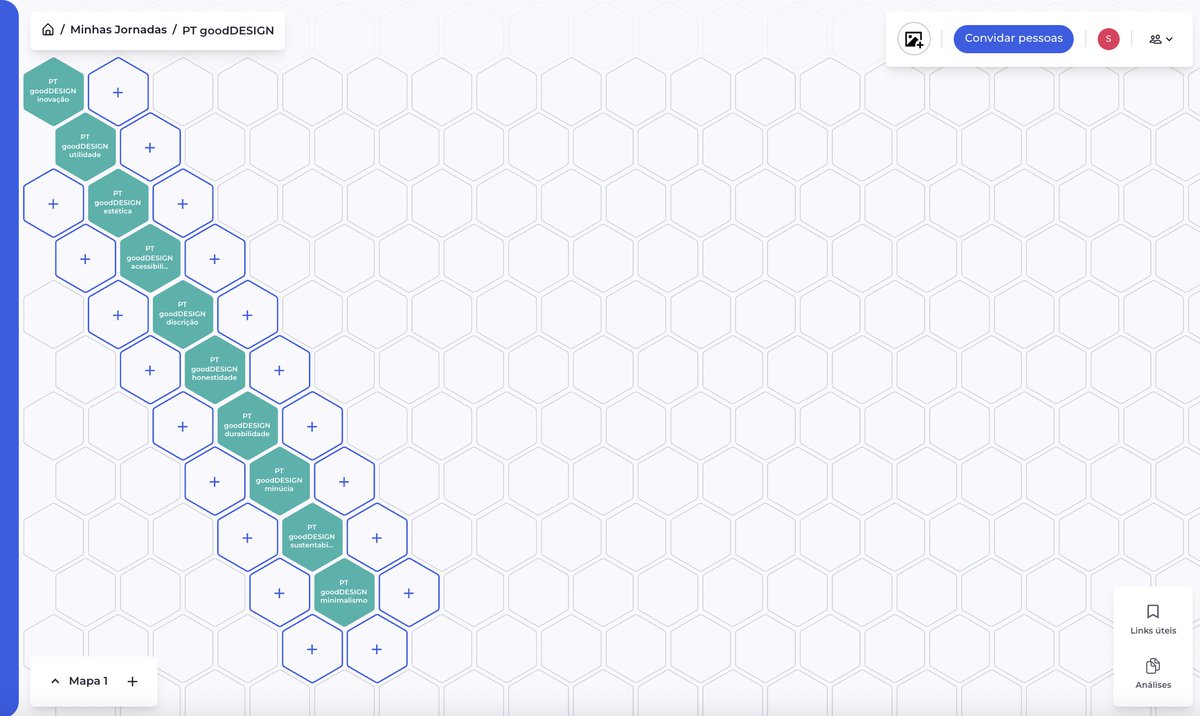Image resolution: width=1200 pixels, height=716 pixels.
Task: Open the utilidade hexagon card
Action: [85, 147]
